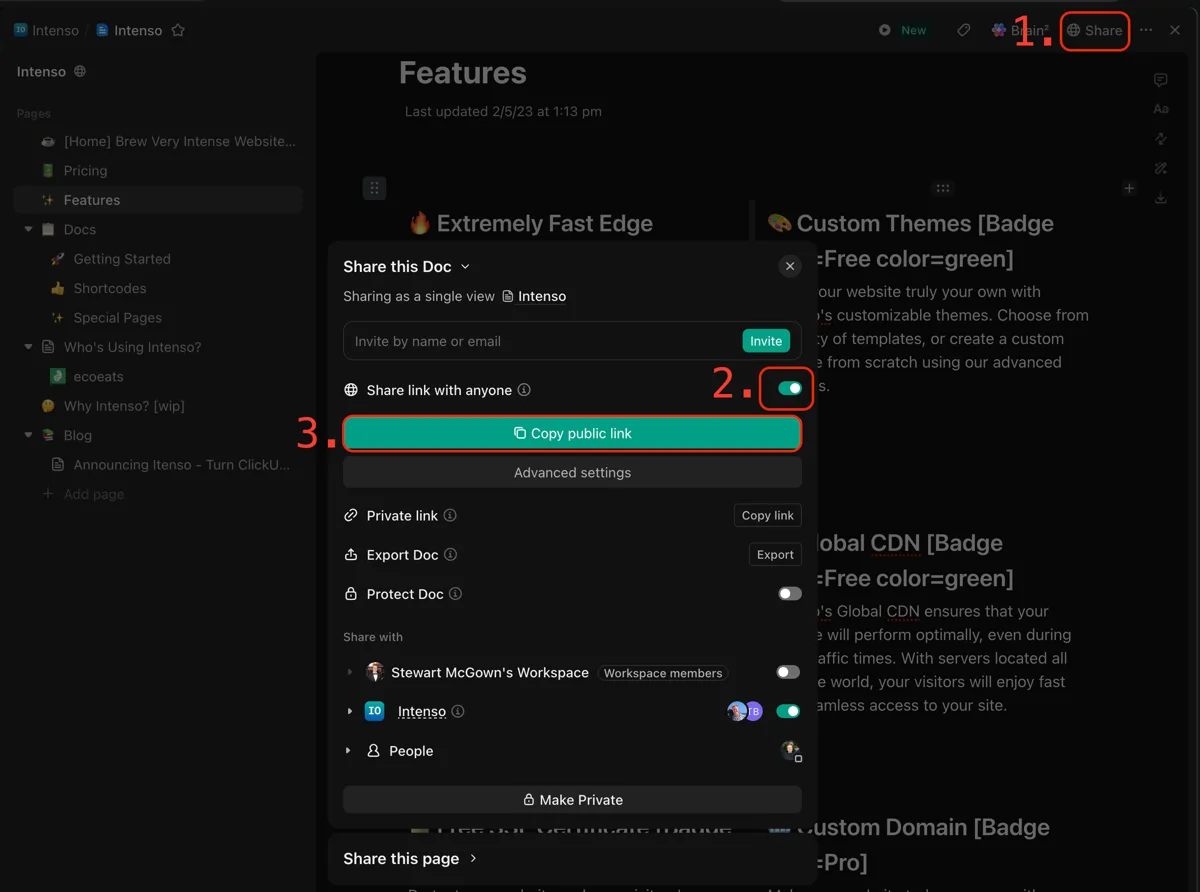Expand the People row
Screen dimensions: 1200x892
(349, 751)
